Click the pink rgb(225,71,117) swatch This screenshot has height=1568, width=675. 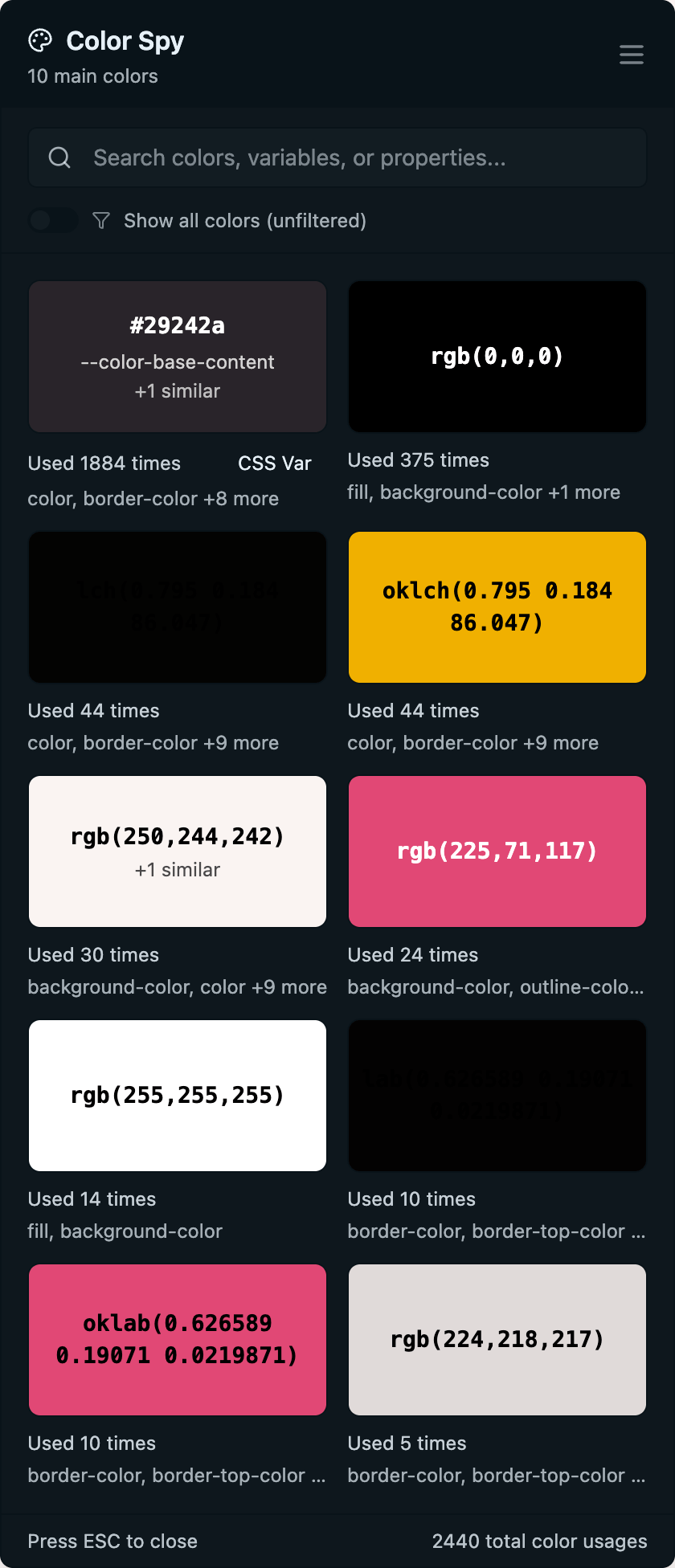tap(497, 851)
